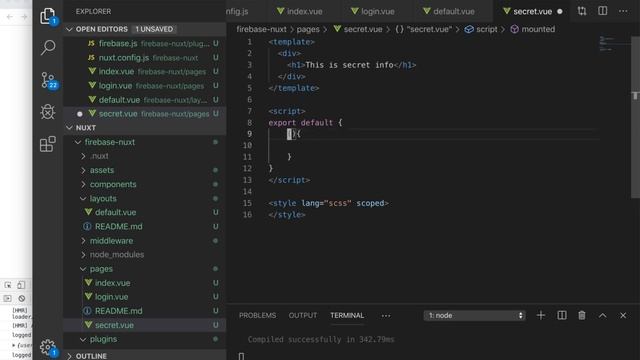Split the terminal panel
640x360 pixels.
[x=562, y=315]
